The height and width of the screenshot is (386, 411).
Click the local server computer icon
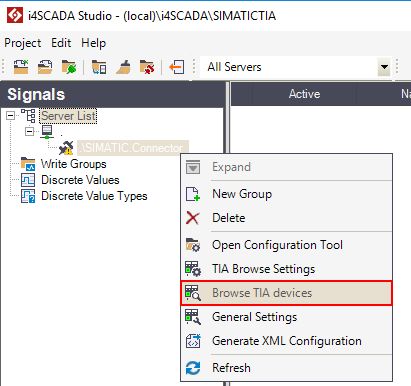[47, 132]
